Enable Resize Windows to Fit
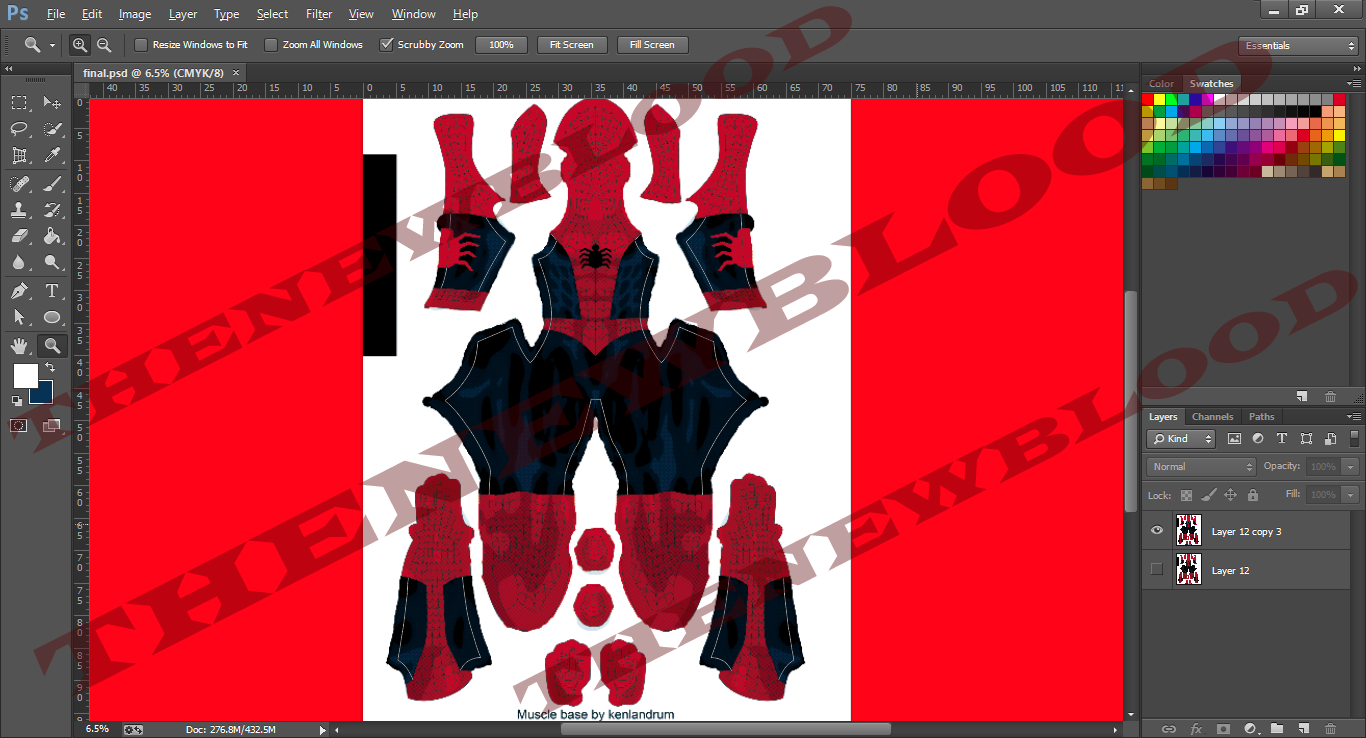The height and width of the screenshot is (738, 1366). click(x=141, y=45)
